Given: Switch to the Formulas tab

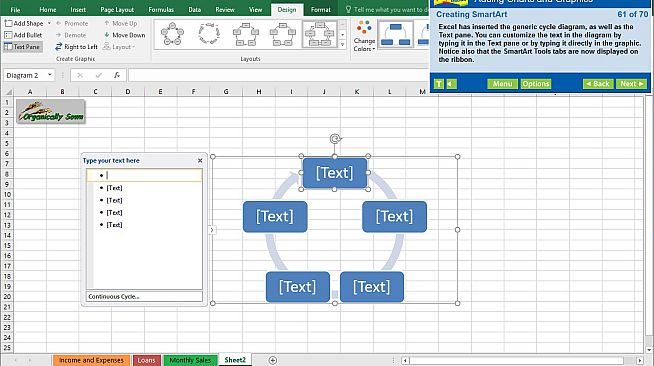Looking at the screenshot, I should click(161, 10).
